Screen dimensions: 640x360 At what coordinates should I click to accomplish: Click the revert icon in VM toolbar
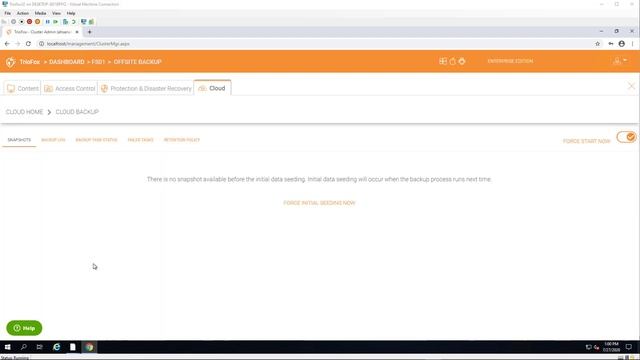pos(73,22)
